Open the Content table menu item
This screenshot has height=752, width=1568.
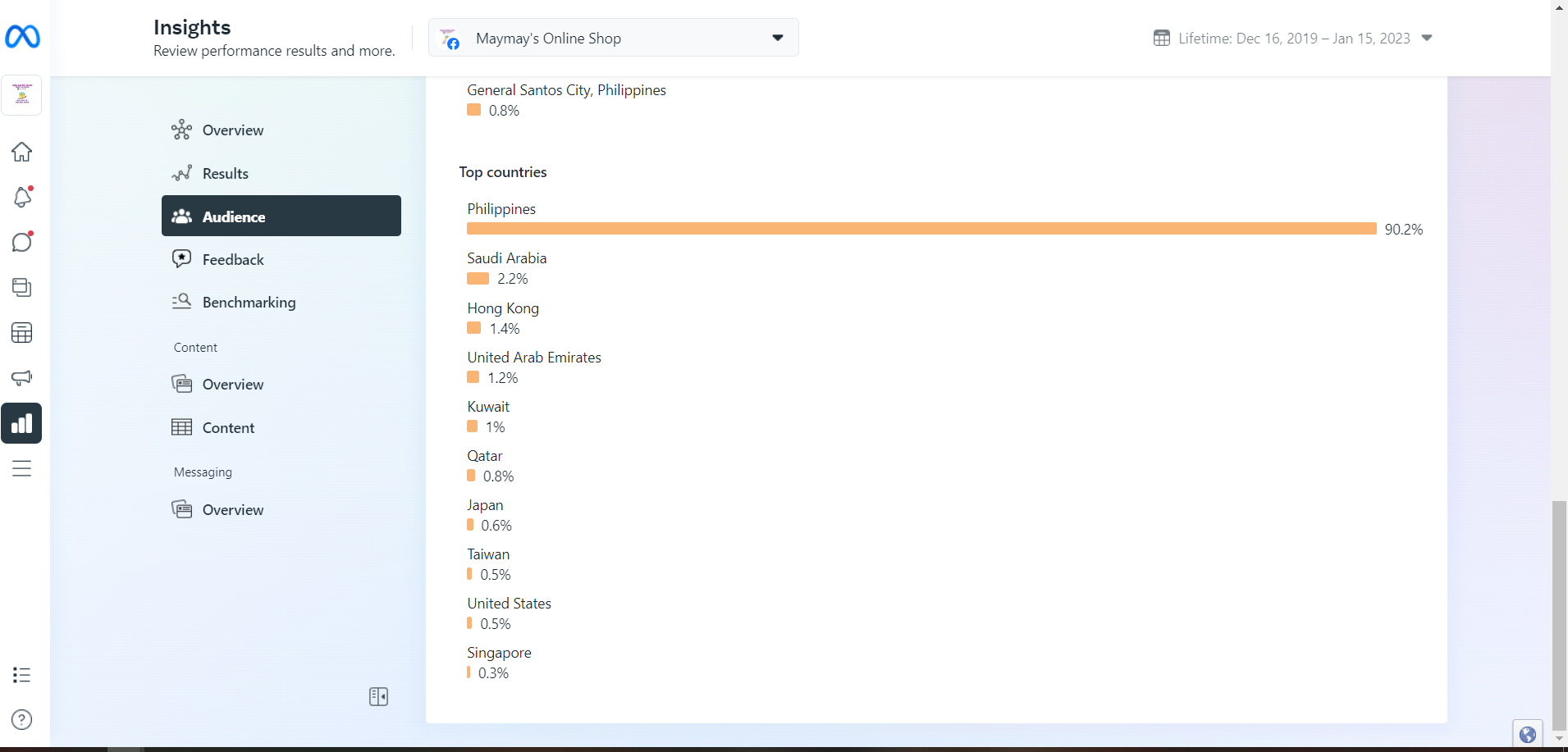281,428
